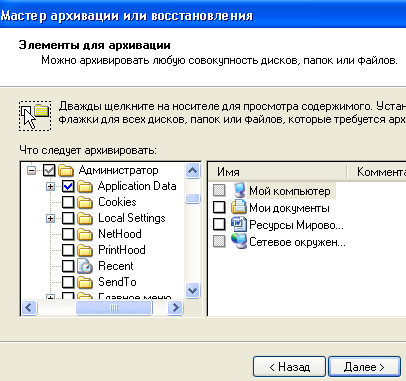The height and width of the screenshot is (381, 406).
Task: Select the Cookies label
Action: click(x=117, y=202)
